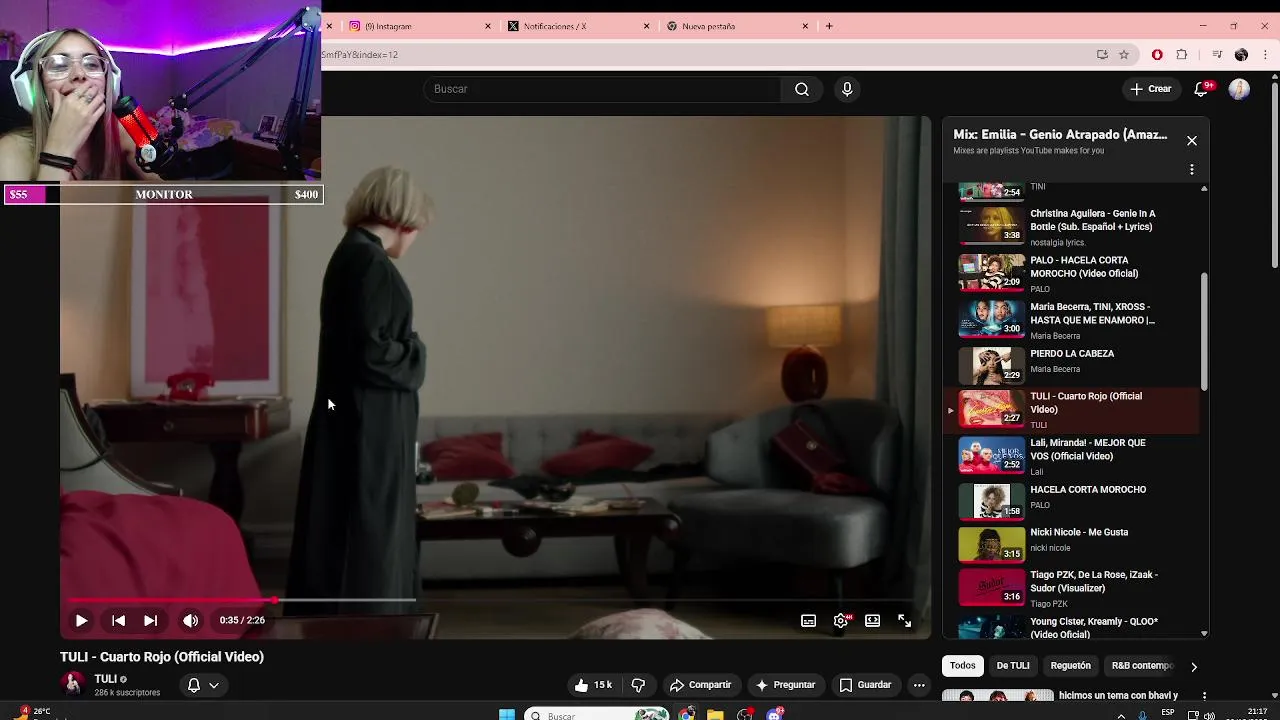Screen dimensions: 1280x720
Task: Open the YouTube notifications bell
Action: [x=1201, y=89]
